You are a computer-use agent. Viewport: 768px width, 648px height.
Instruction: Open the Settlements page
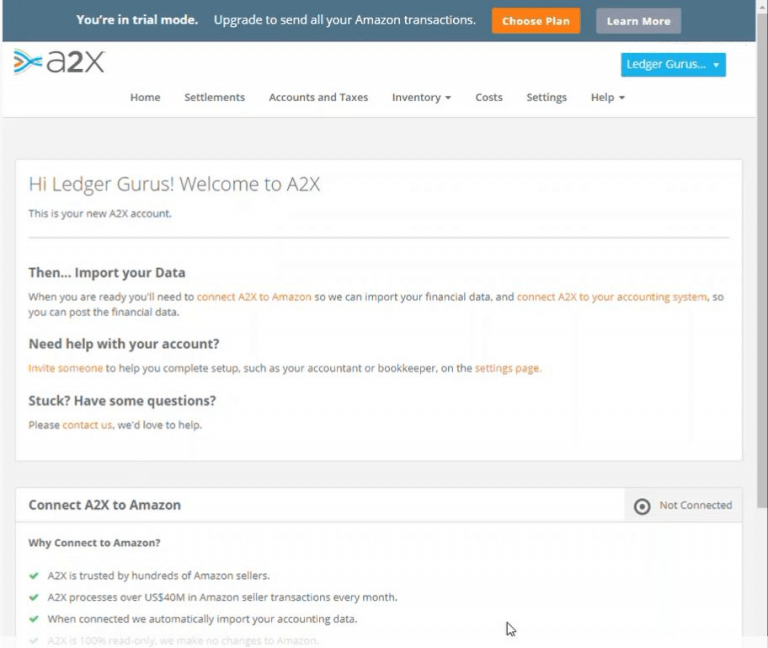215,97
